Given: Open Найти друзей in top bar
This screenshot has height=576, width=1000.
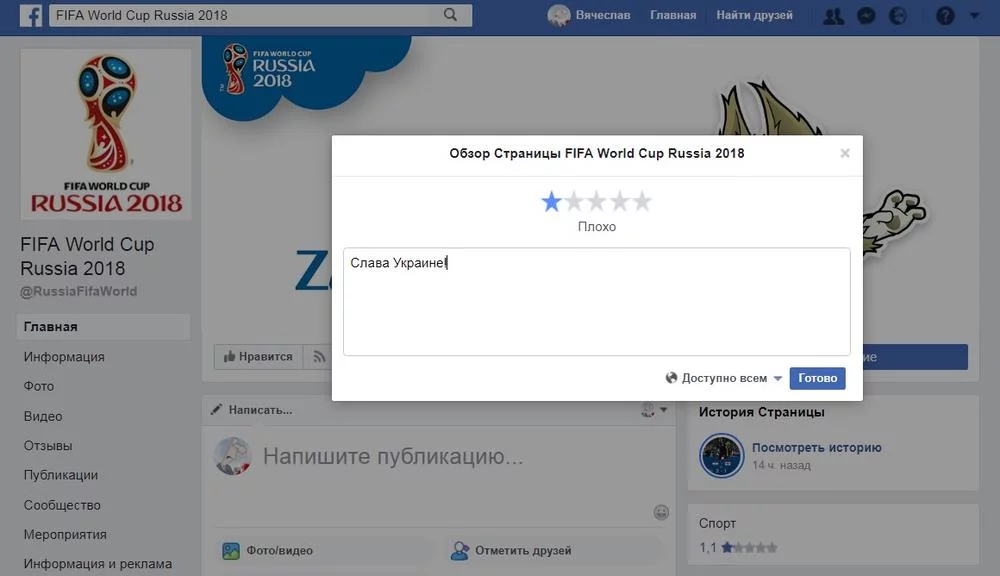Looking at the screenshot, I should coord(754,15).
